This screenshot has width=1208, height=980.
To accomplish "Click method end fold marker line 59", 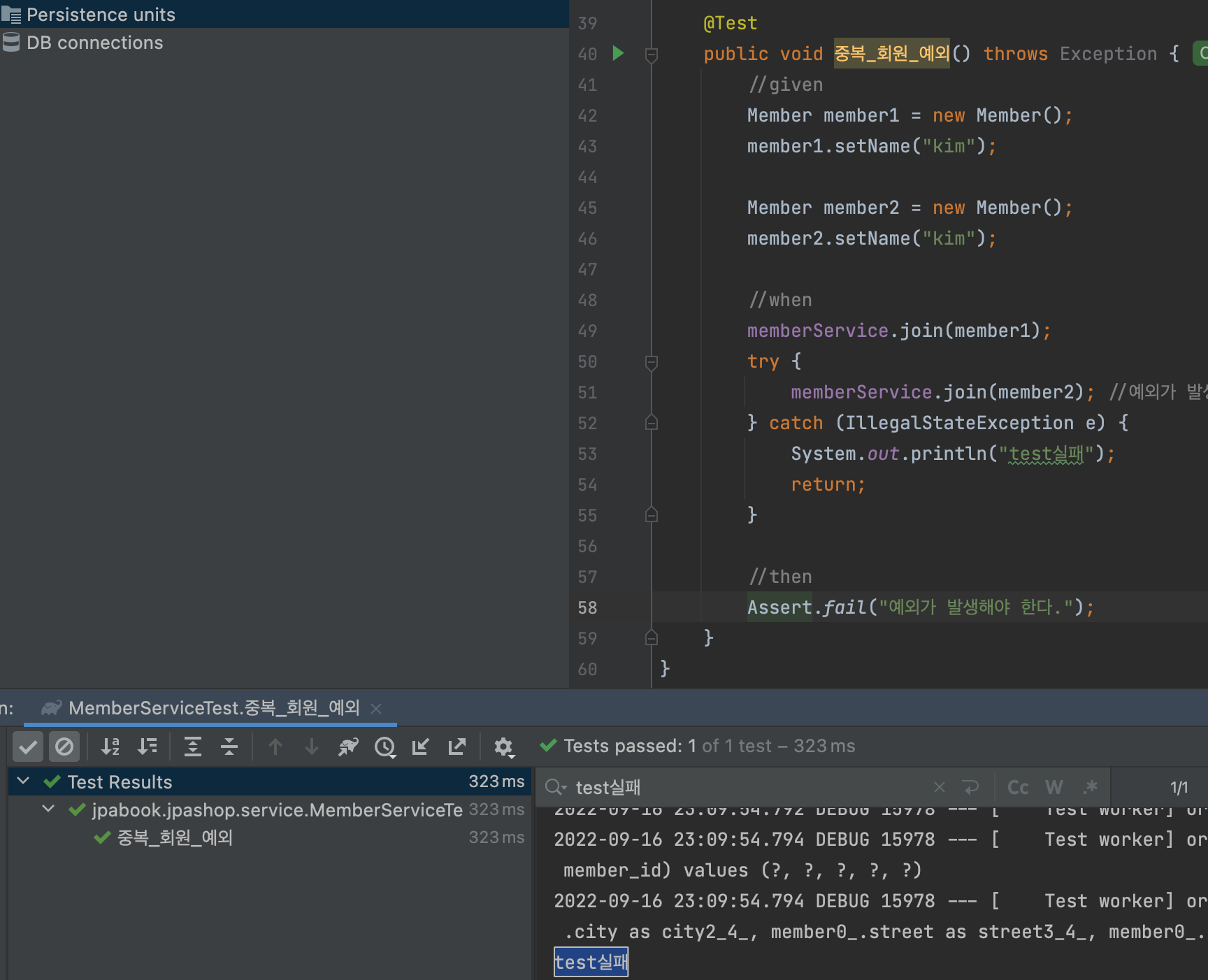I will coord(652,637).
